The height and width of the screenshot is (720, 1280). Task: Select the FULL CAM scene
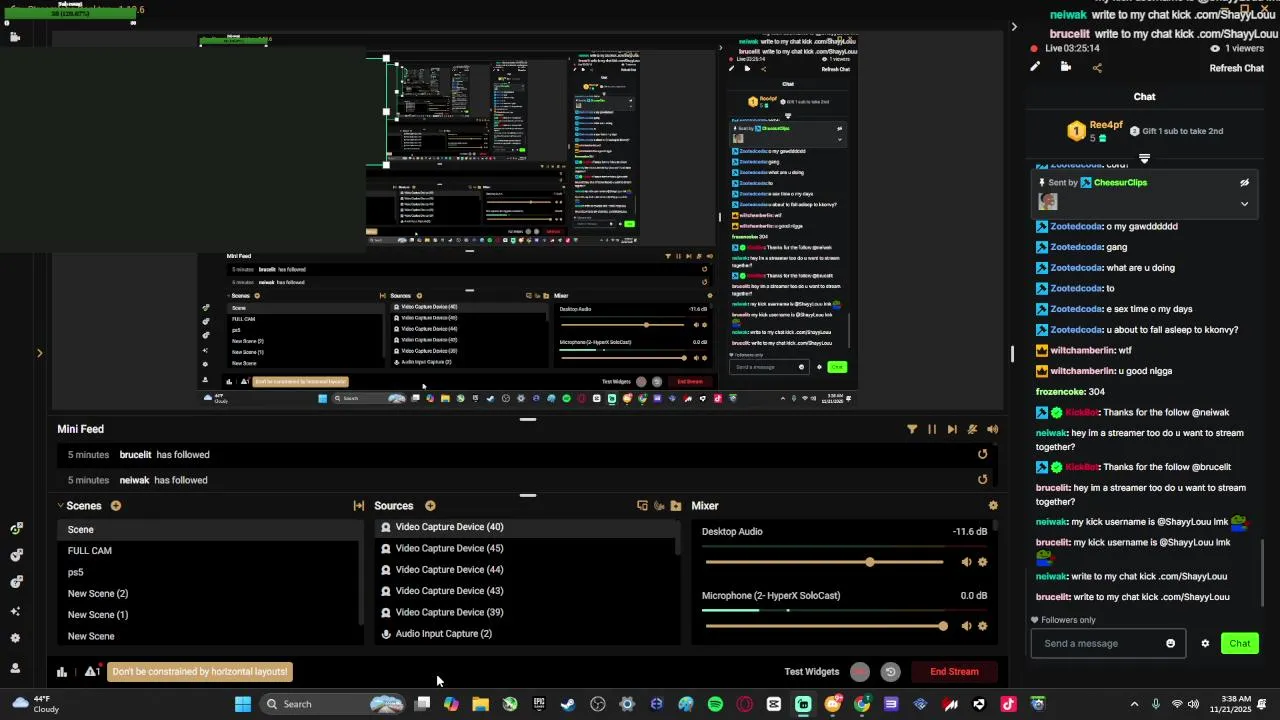[x=209, y=551]
